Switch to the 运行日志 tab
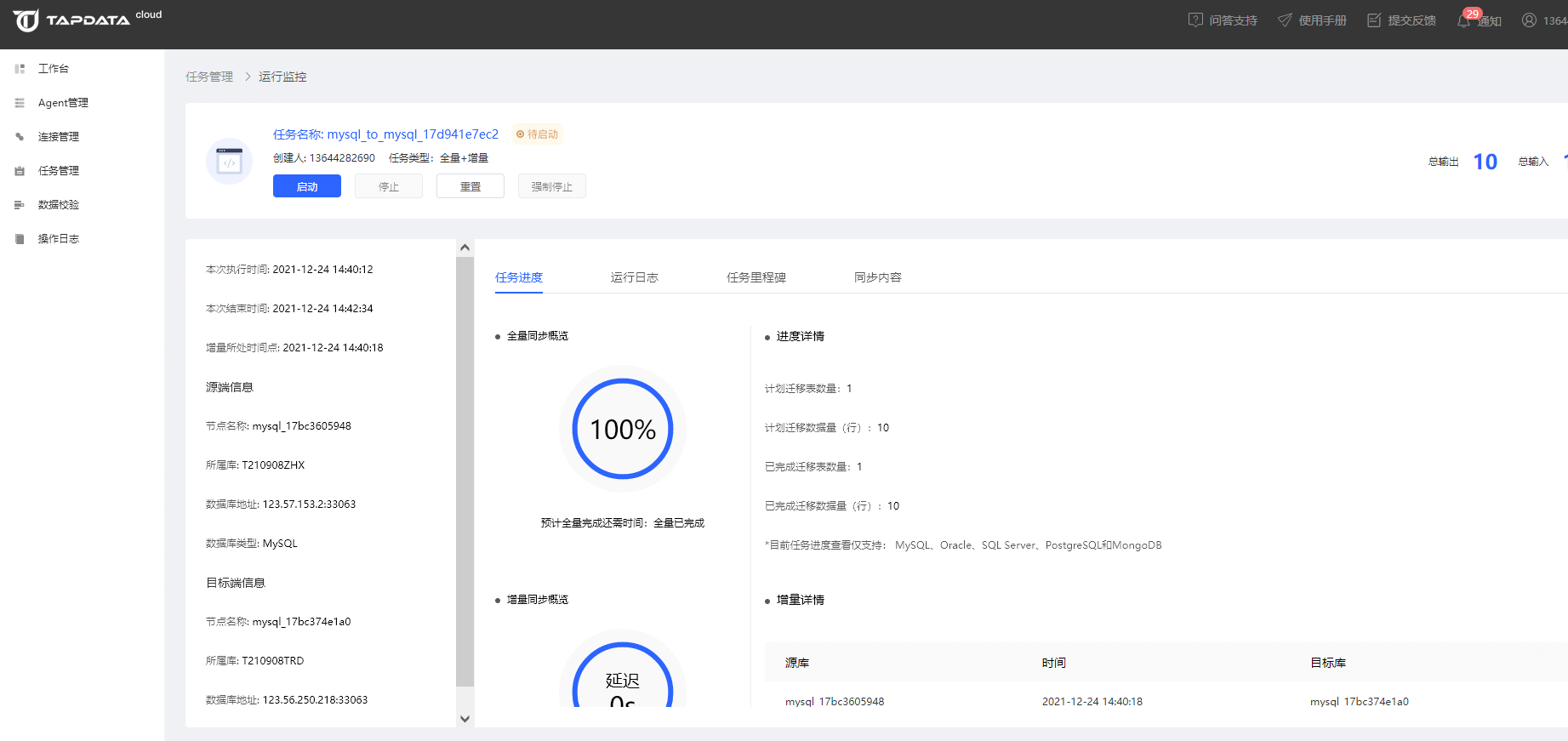Image resolution: width=1568 pixels, height=741 pixels. click(634, 277)
